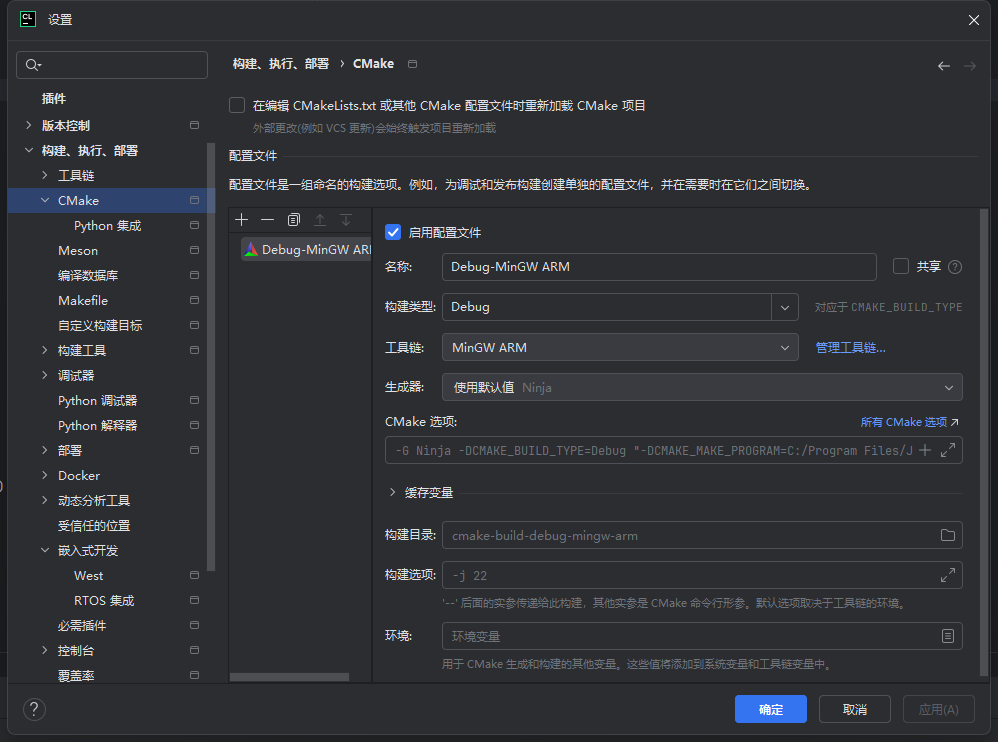Click the CLion app icon in title bar
This screenshot has width=998, height=742.
click(28, 19)
